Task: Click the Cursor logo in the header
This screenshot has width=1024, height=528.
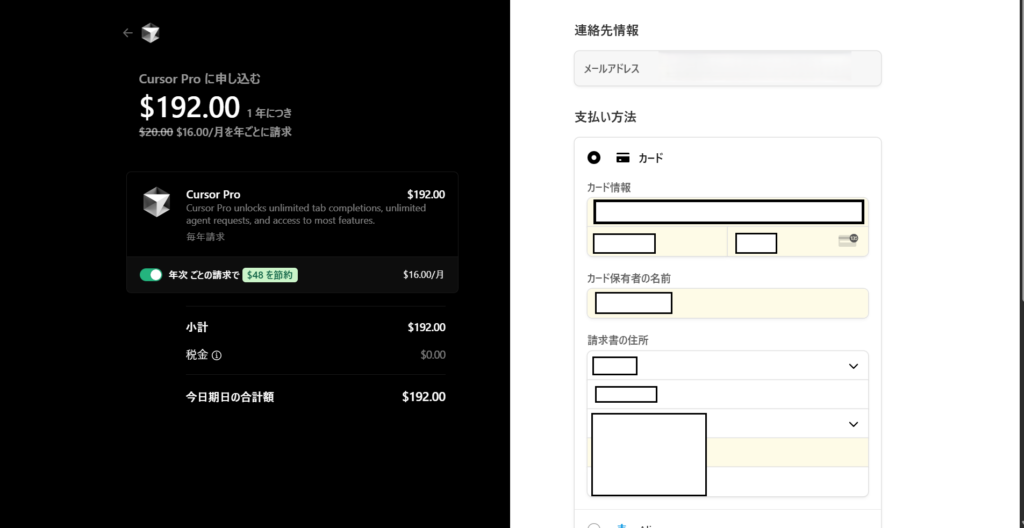Action: [150, 33]
